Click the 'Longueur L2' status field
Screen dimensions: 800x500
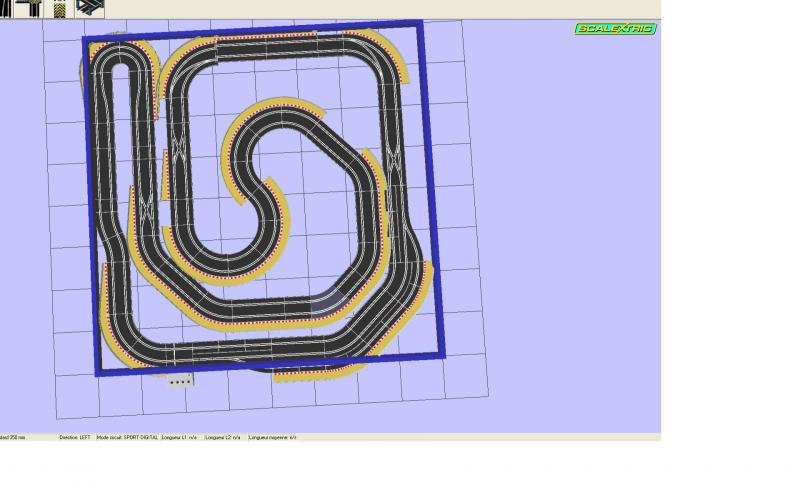[x=222, y=438]
